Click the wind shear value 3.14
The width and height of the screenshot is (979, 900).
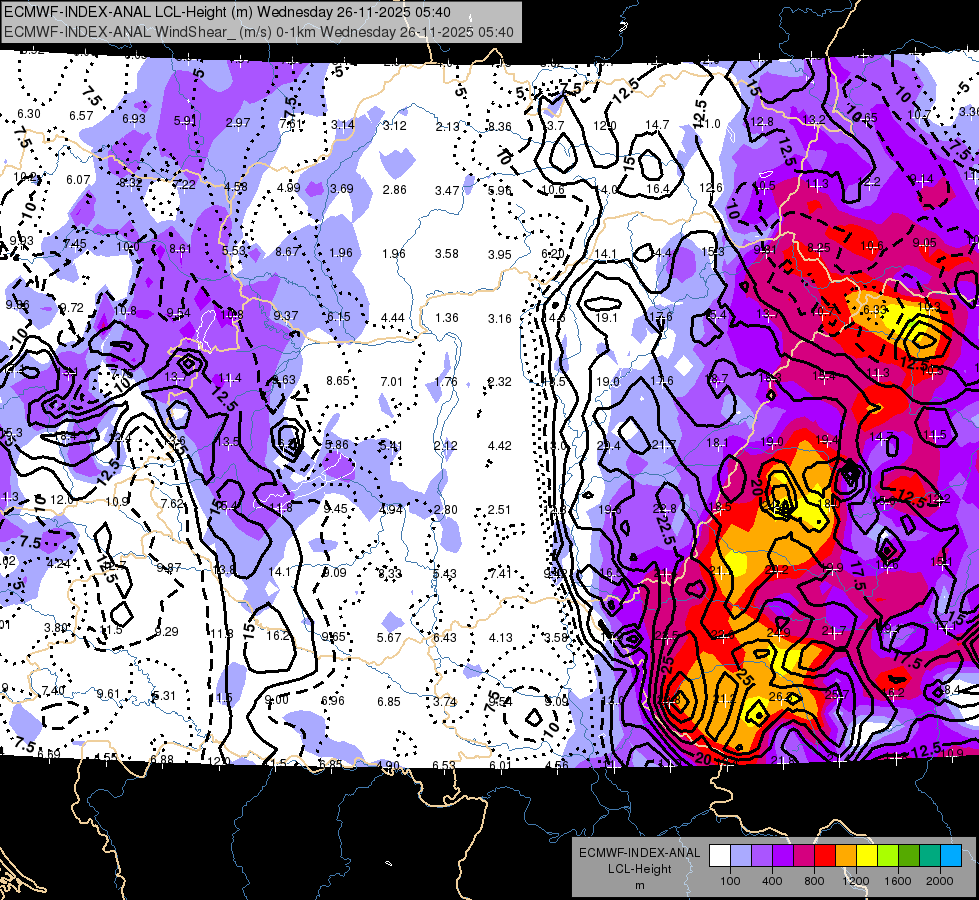tap(343, 124)
